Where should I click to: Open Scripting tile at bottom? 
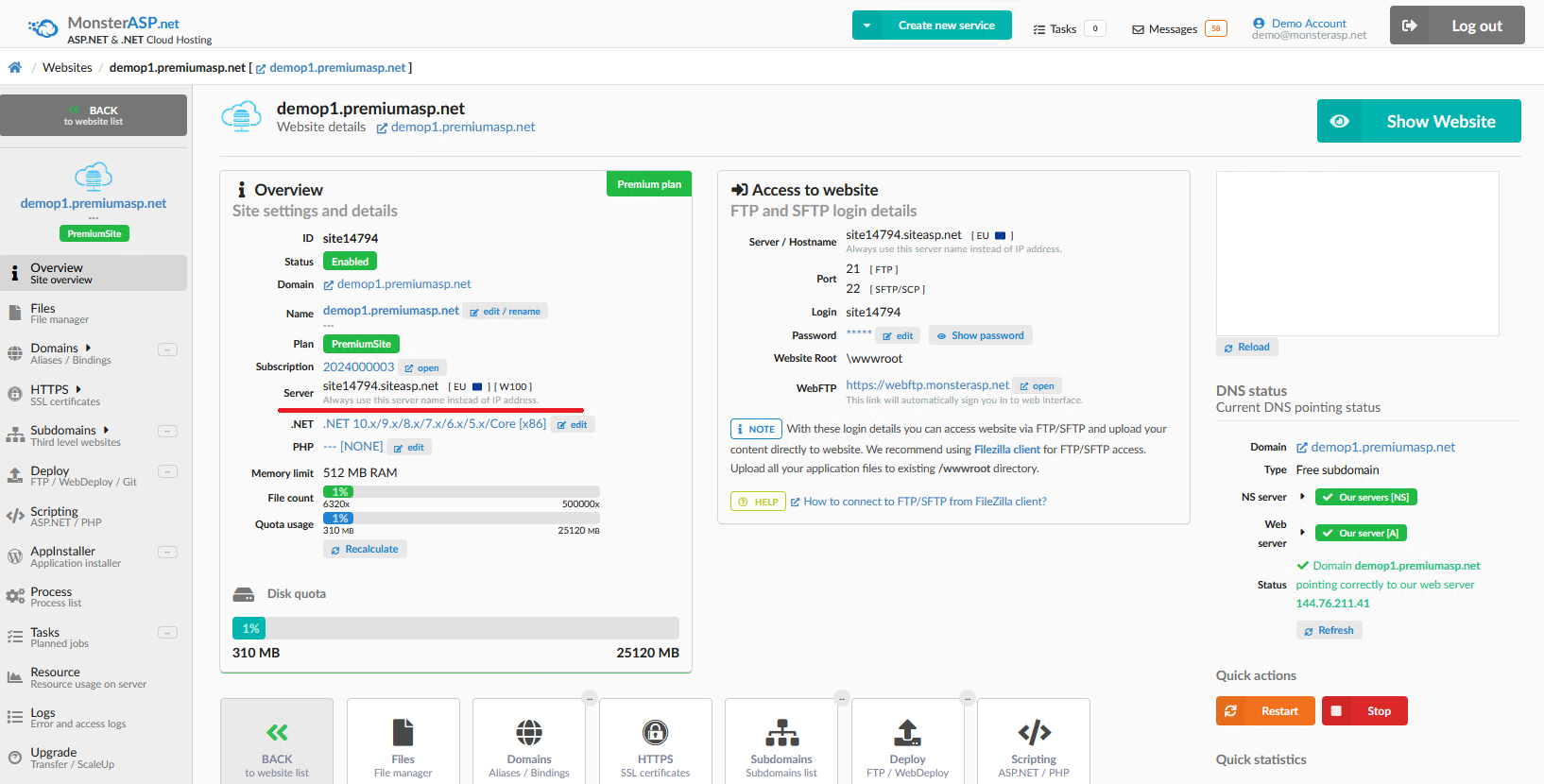[x=1034, y=741]
